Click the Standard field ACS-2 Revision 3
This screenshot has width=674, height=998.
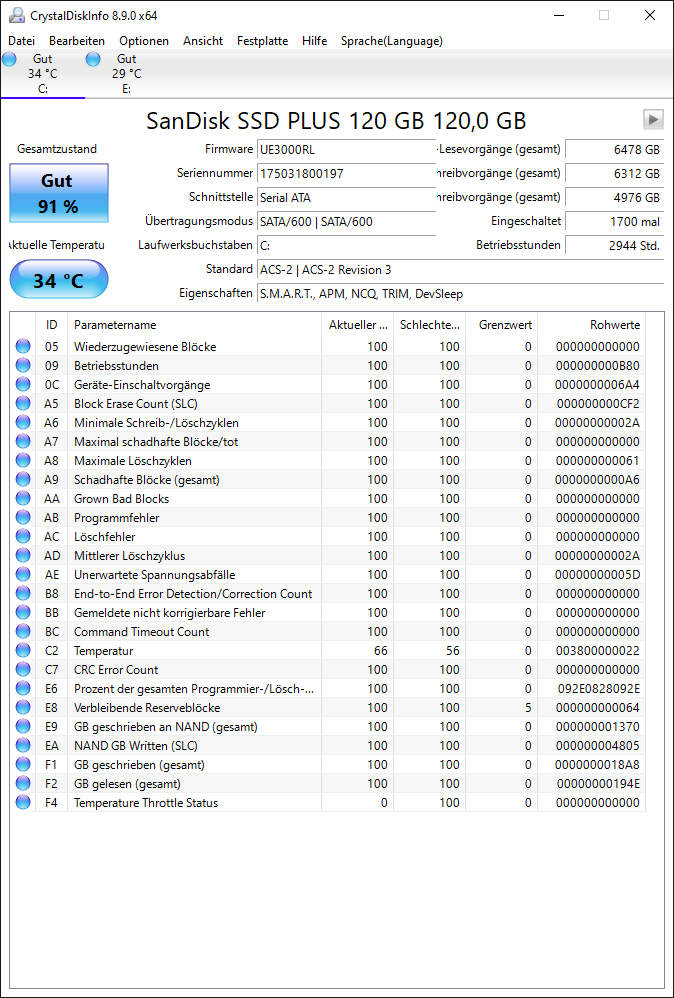point(460,270)
